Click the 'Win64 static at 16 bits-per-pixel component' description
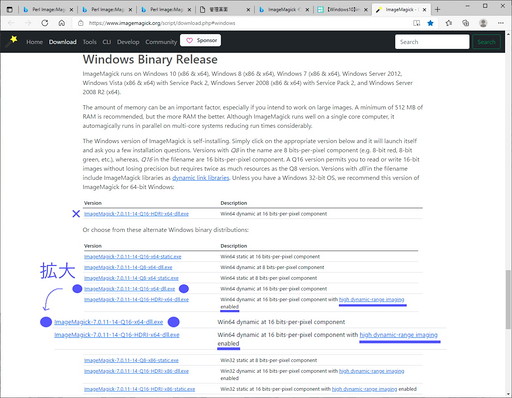512x398 pixels. click(x=270, y=257)
